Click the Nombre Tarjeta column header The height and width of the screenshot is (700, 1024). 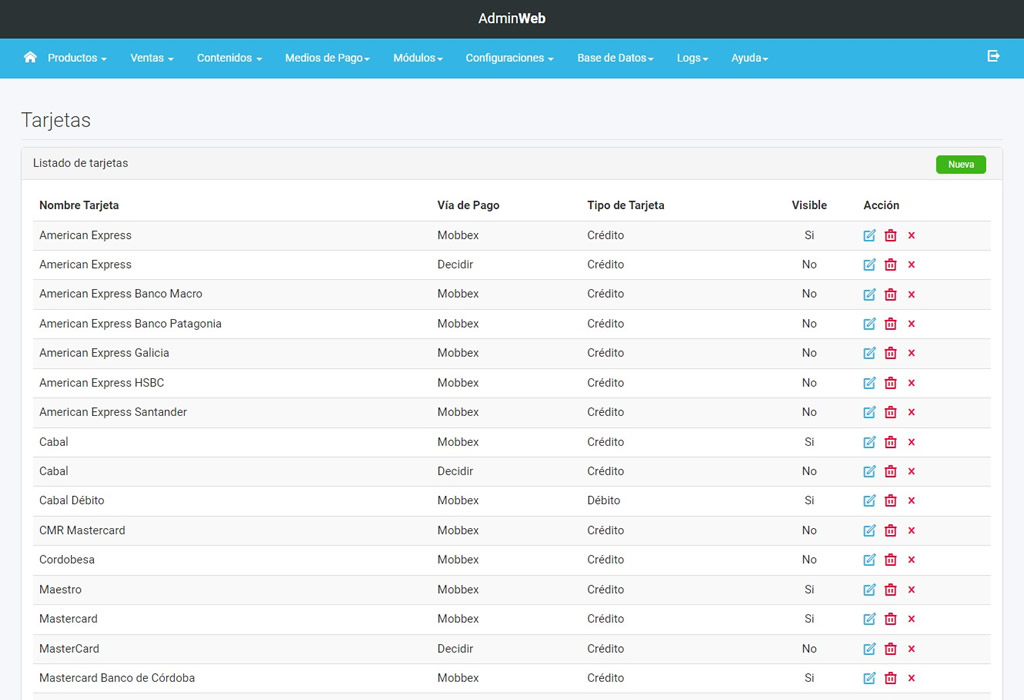[79, 205]
